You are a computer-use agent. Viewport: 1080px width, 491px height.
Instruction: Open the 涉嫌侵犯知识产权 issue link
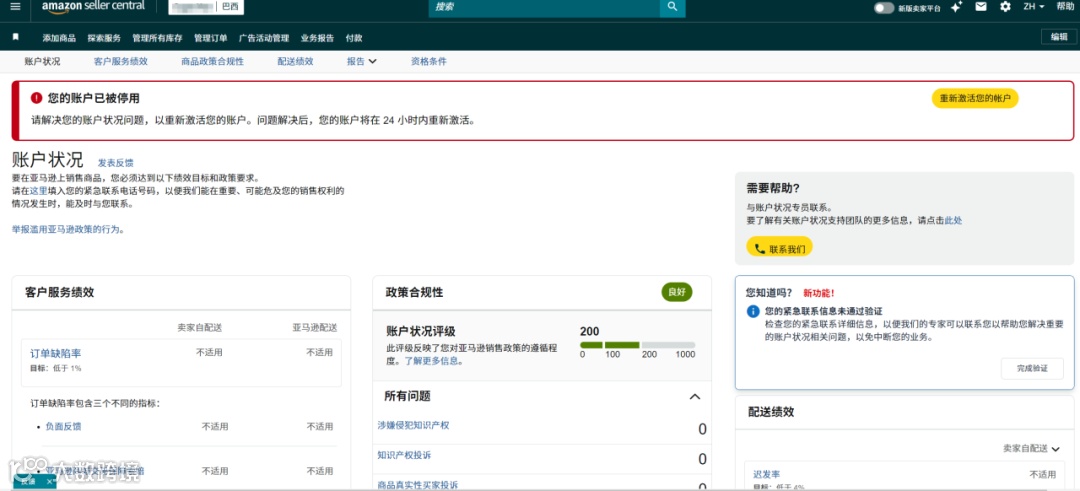tap(413, 425)
